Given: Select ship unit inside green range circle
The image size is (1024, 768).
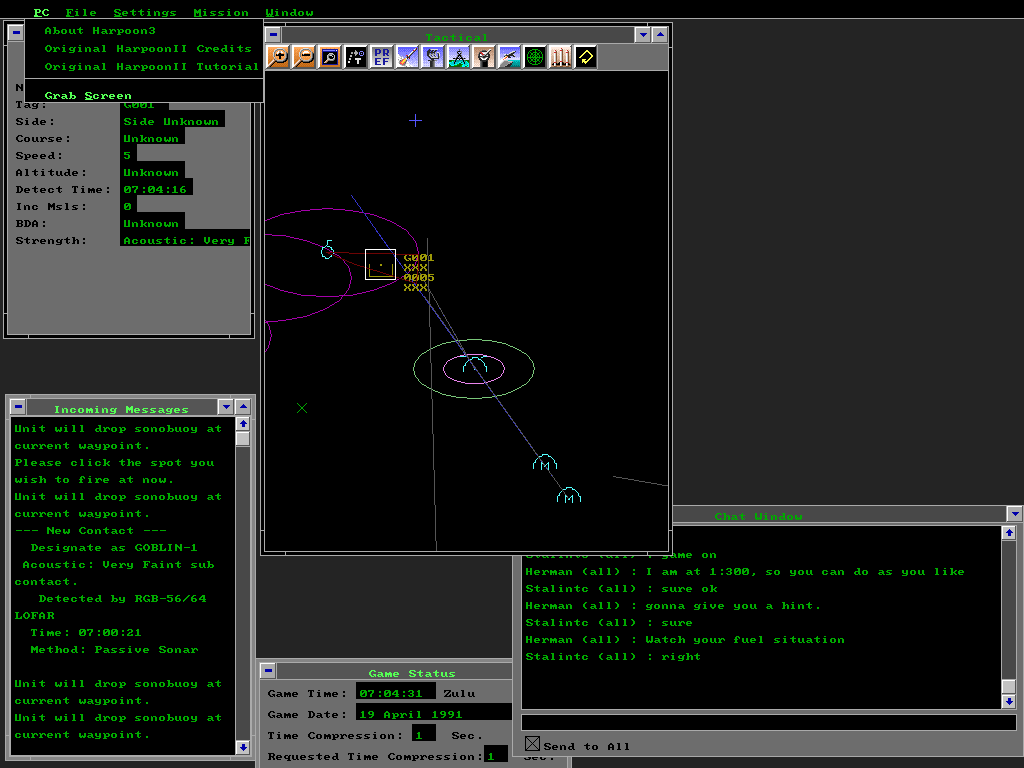Looking at the screenshot, I should coord(475,364).
